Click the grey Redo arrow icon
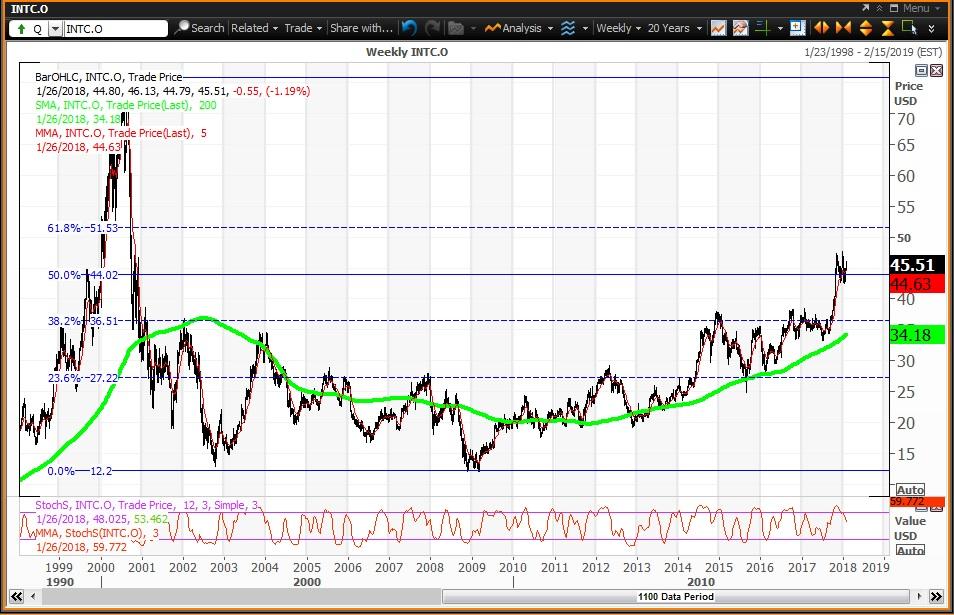The height and width of the screenshot is (615, 954). (x=433, y=28)
